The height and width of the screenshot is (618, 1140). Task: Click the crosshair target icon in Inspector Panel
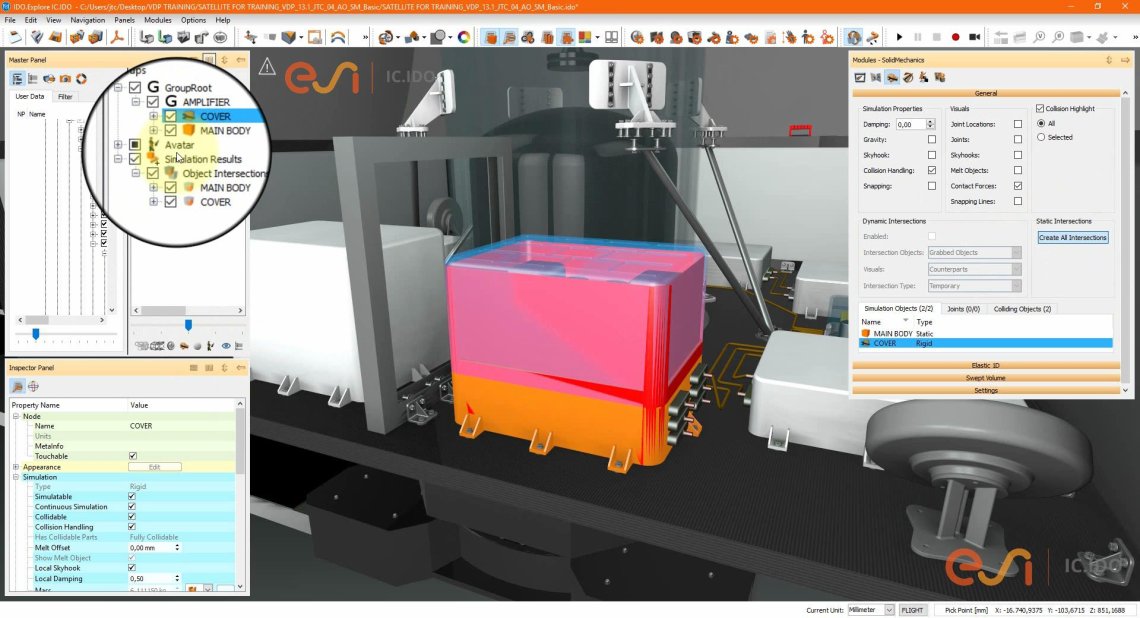point(33,387)
